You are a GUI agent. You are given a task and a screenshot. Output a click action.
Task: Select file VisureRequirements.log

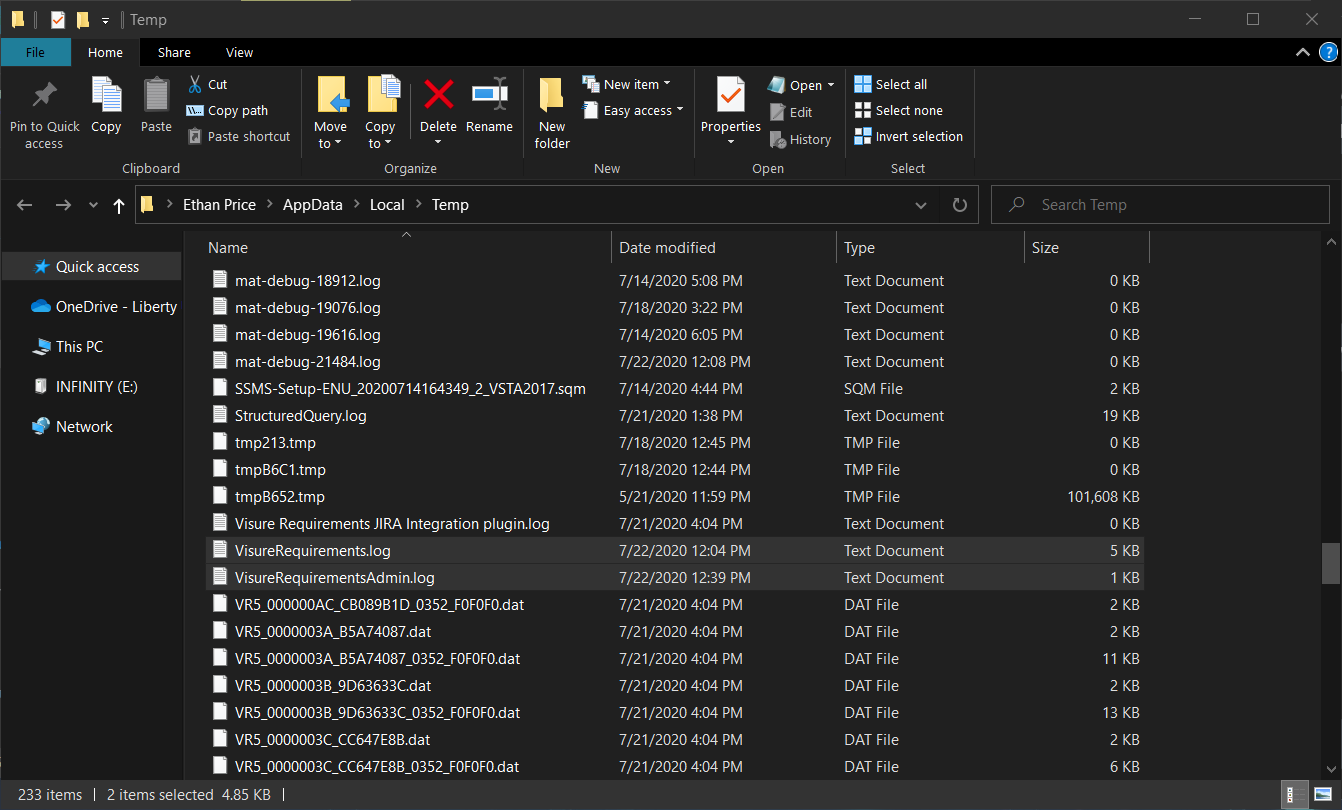coord(674,551)
